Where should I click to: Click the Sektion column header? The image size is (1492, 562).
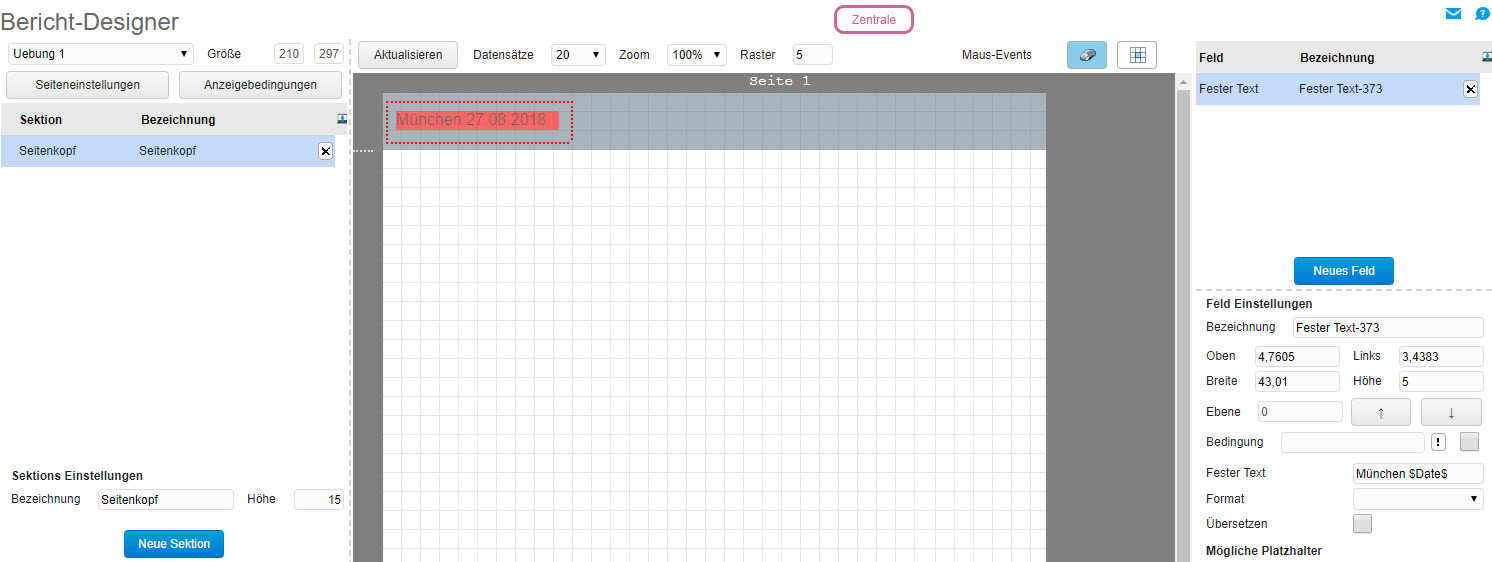click(41, 120)
